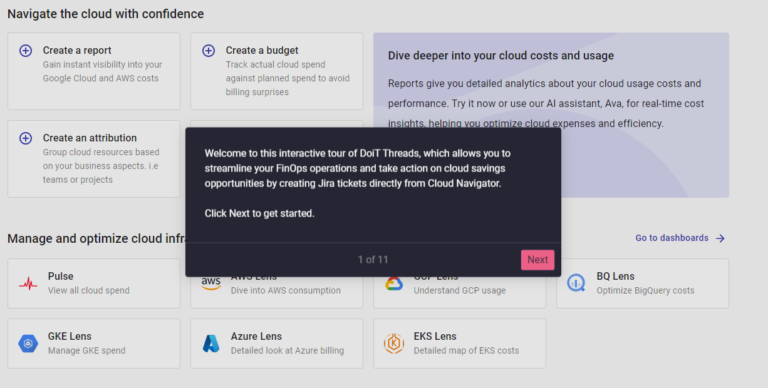Viewport: 768px width, 388px height.
Task: Open the Create an attribution card title
Action: 90,138
